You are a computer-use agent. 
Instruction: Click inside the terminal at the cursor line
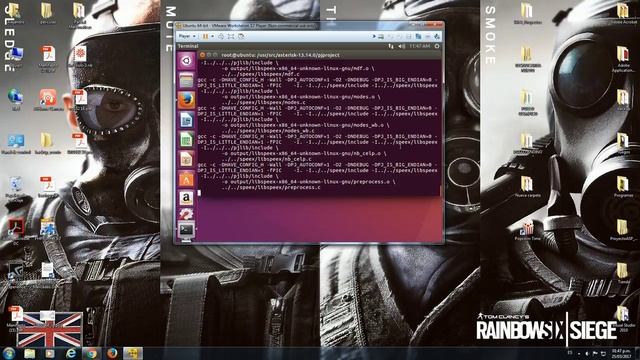click(199, 193)
